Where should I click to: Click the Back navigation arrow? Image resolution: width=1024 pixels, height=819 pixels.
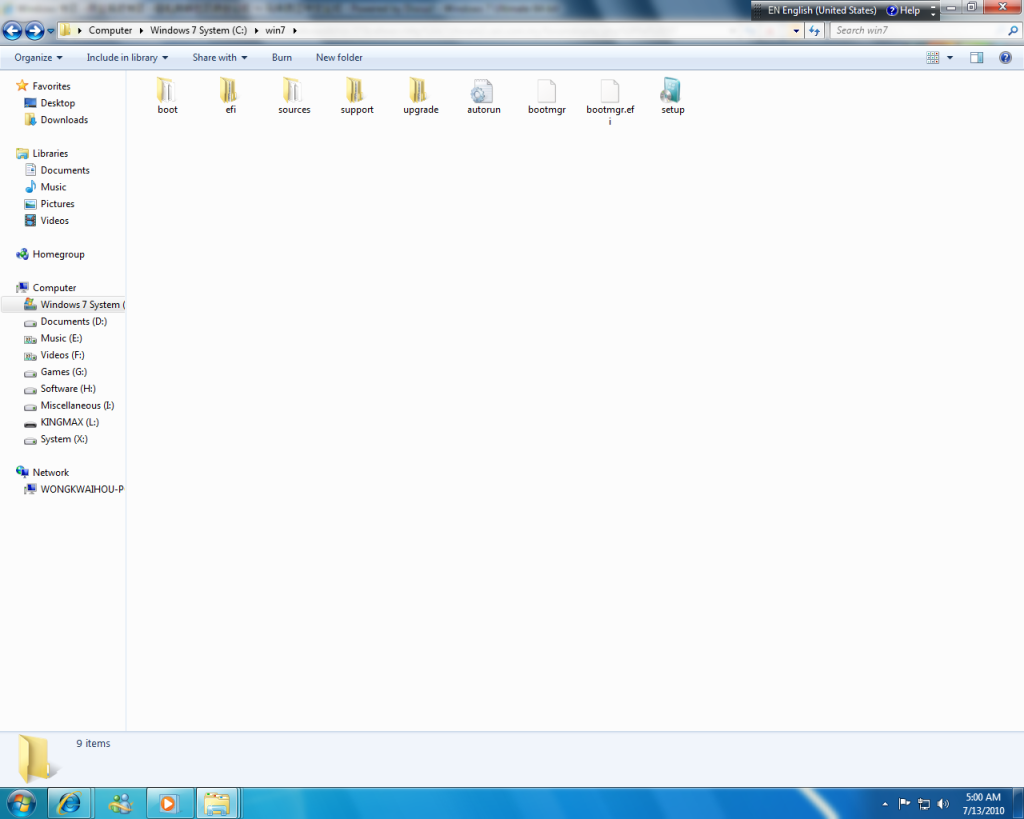(x=13, y=30)
